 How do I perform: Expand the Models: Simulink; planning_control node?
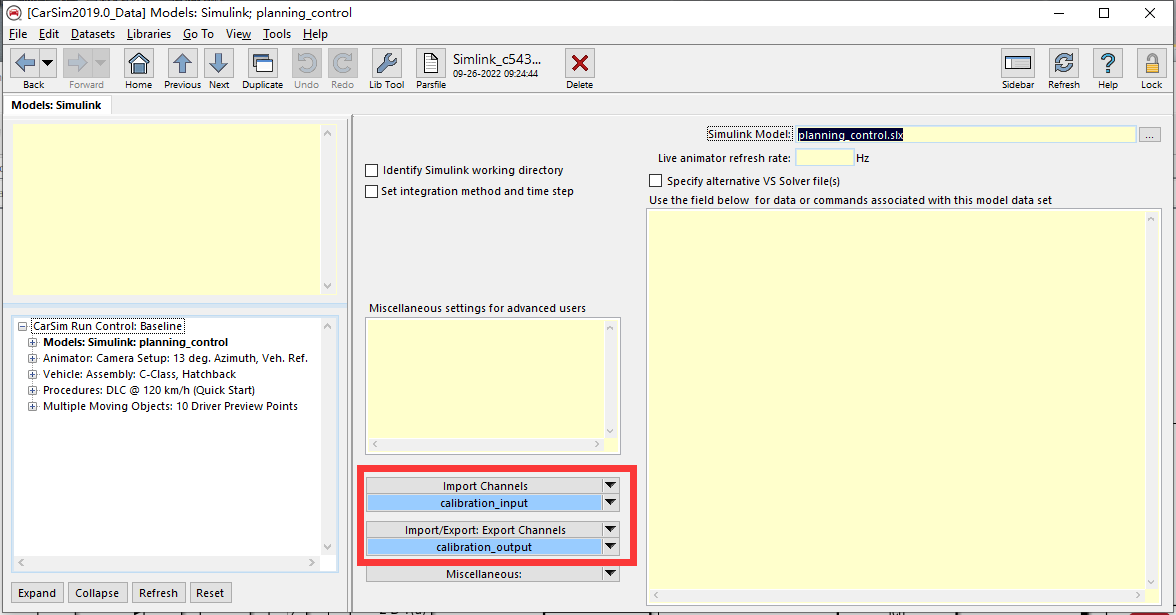pos(32,342)
